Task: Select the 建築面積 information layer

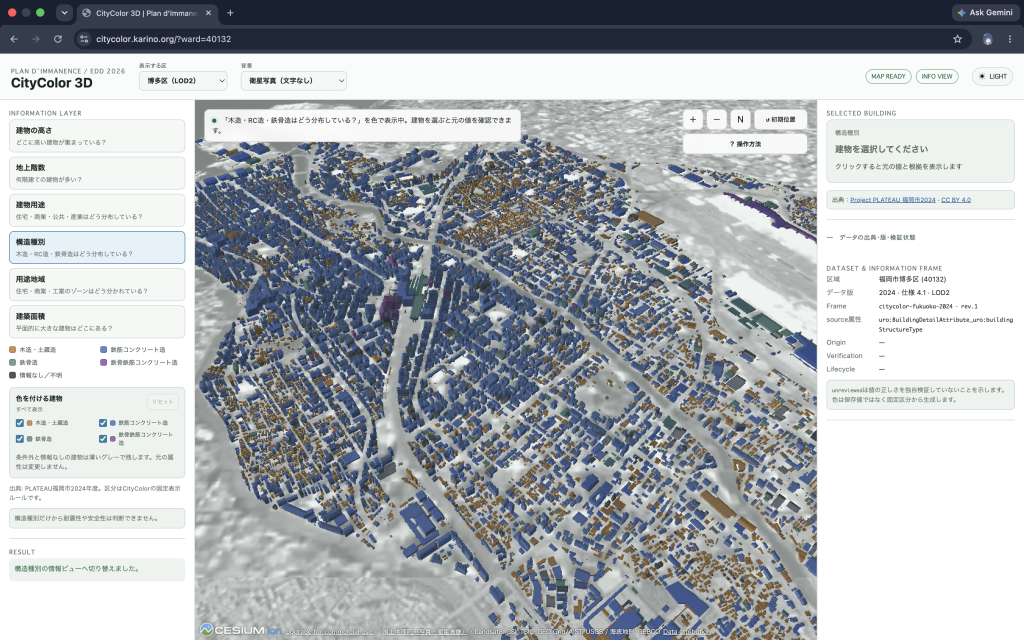Action: pyautogui.click(x=97, y=322)
